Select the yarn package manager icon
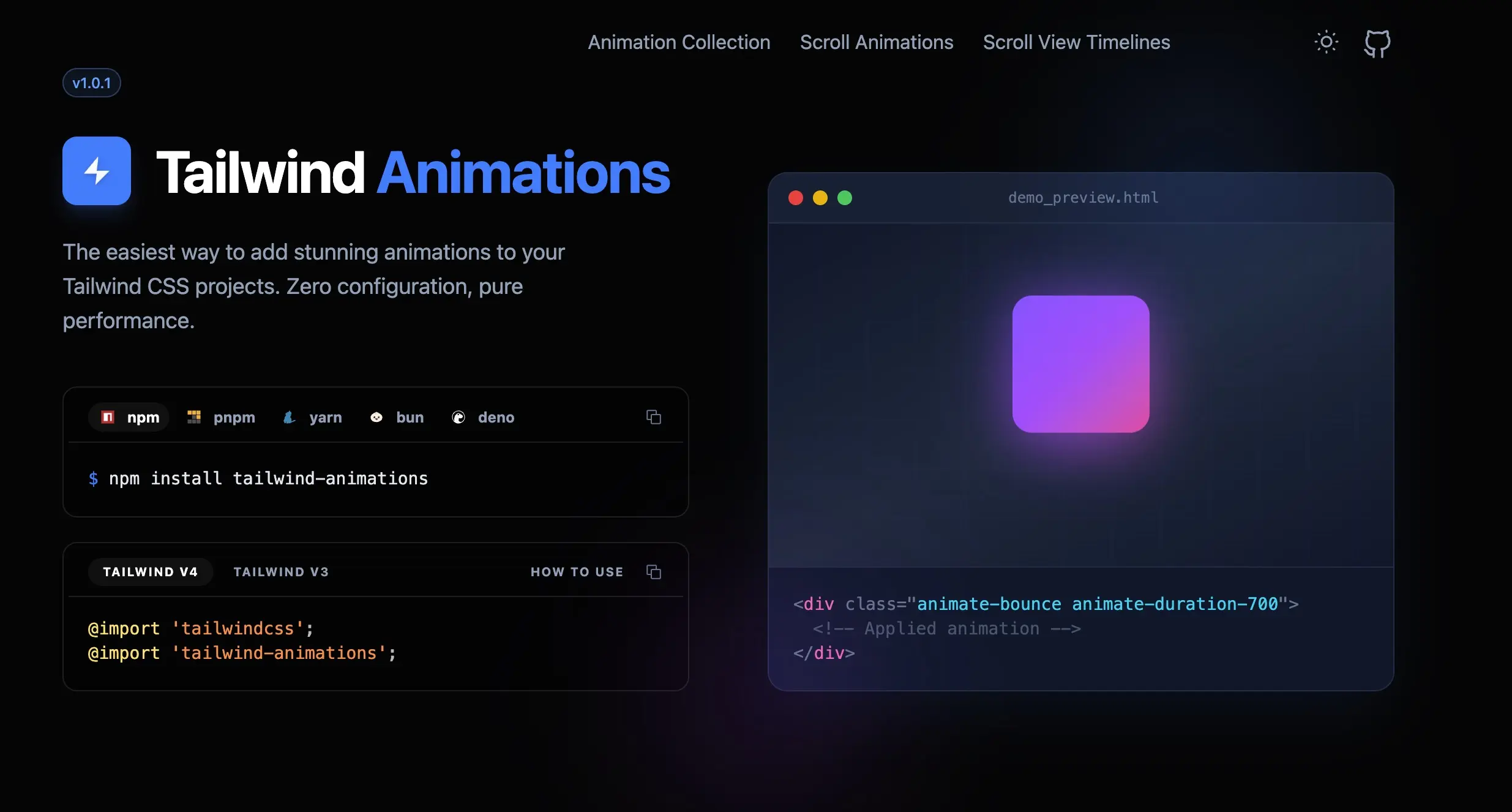1512x812 pixels. 290,417
